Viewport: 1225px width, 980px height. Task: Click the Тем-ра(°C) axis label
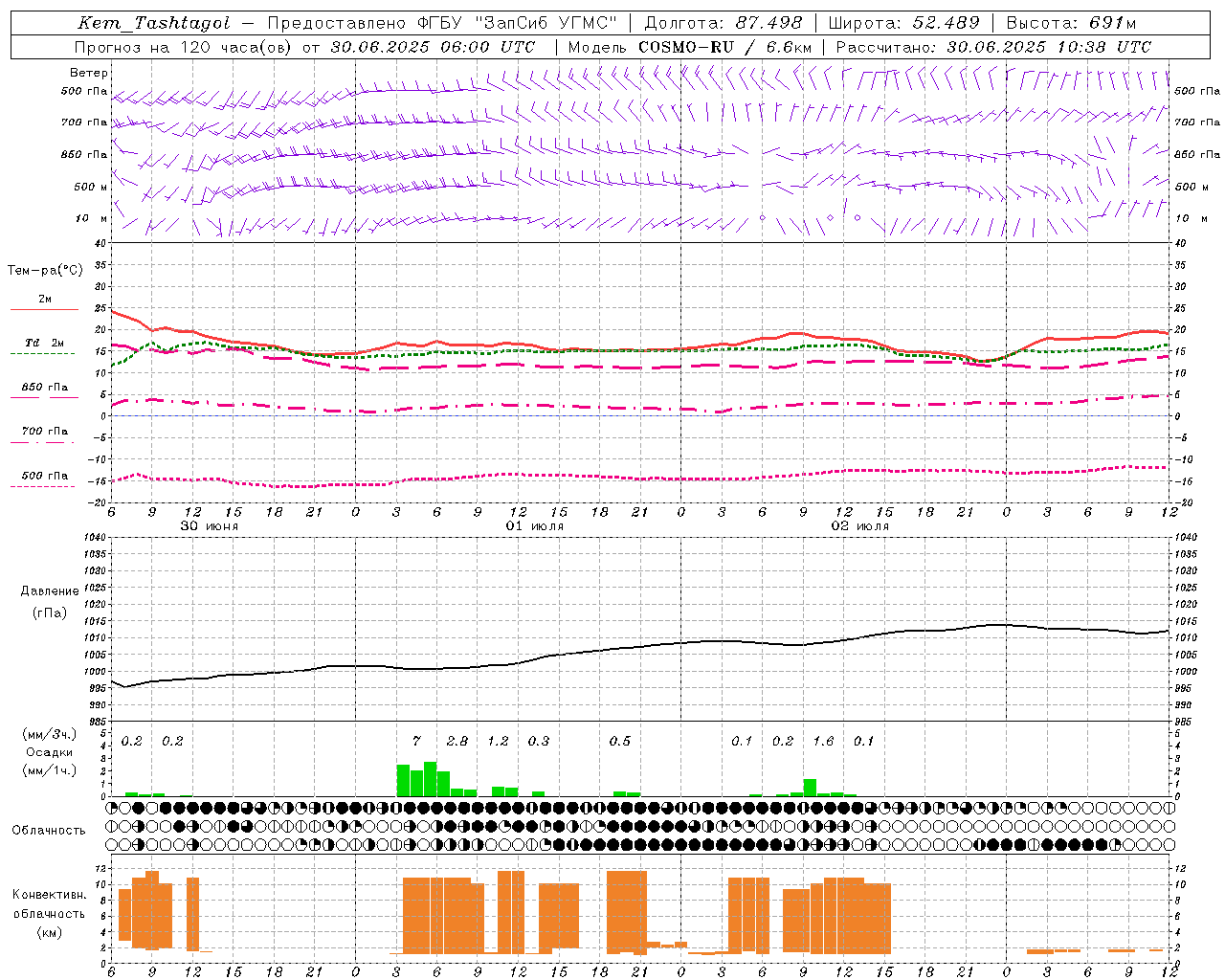click(45, 271)
